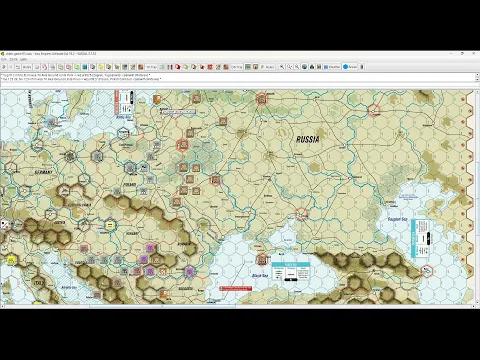The height and width of the screenshot is (360, 480).
Task: Click the RUSSIA map label
Action: click(x=308, y=139)
